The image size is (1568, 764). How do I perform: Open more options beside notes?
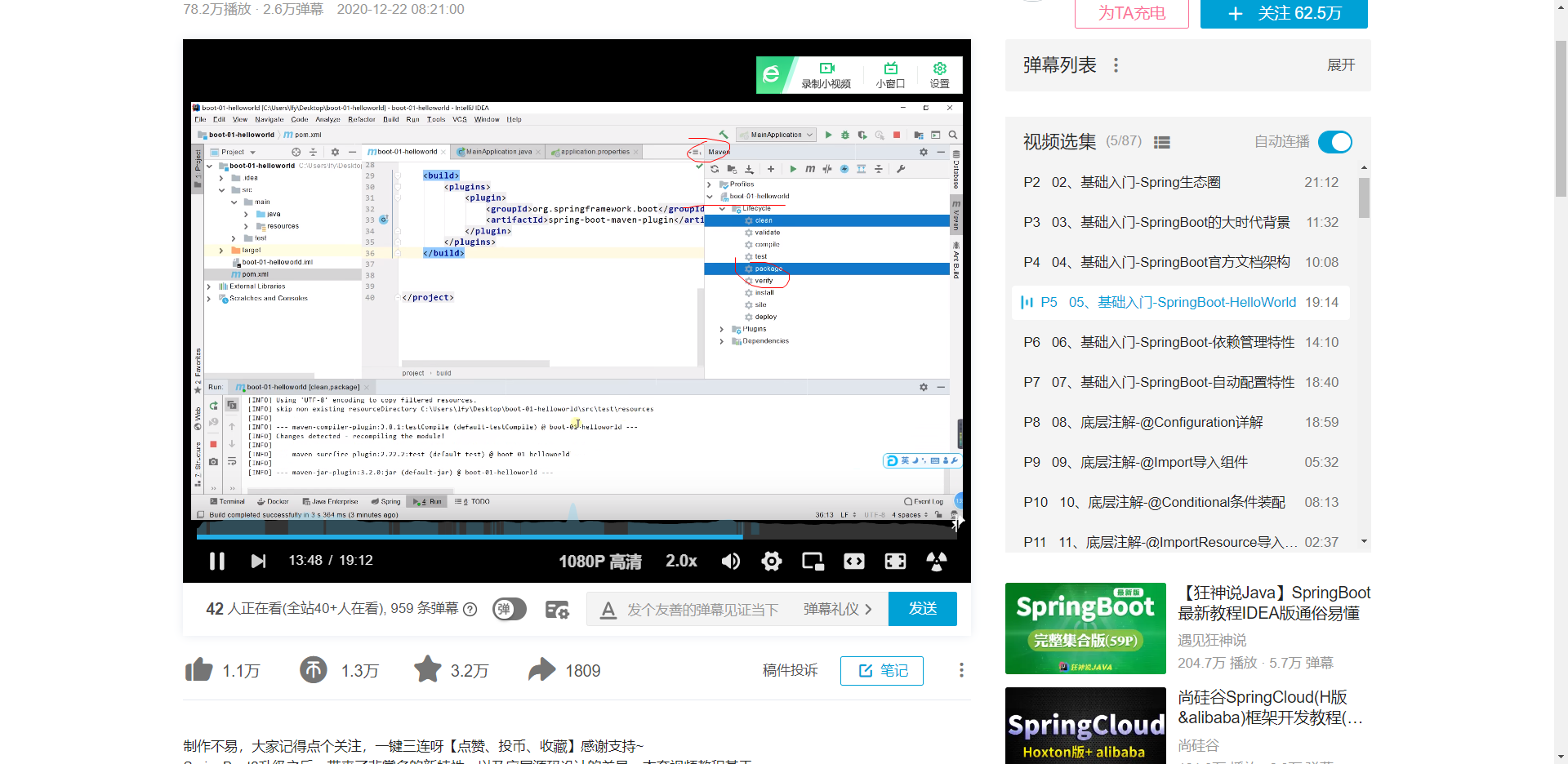tap(961, 670)
